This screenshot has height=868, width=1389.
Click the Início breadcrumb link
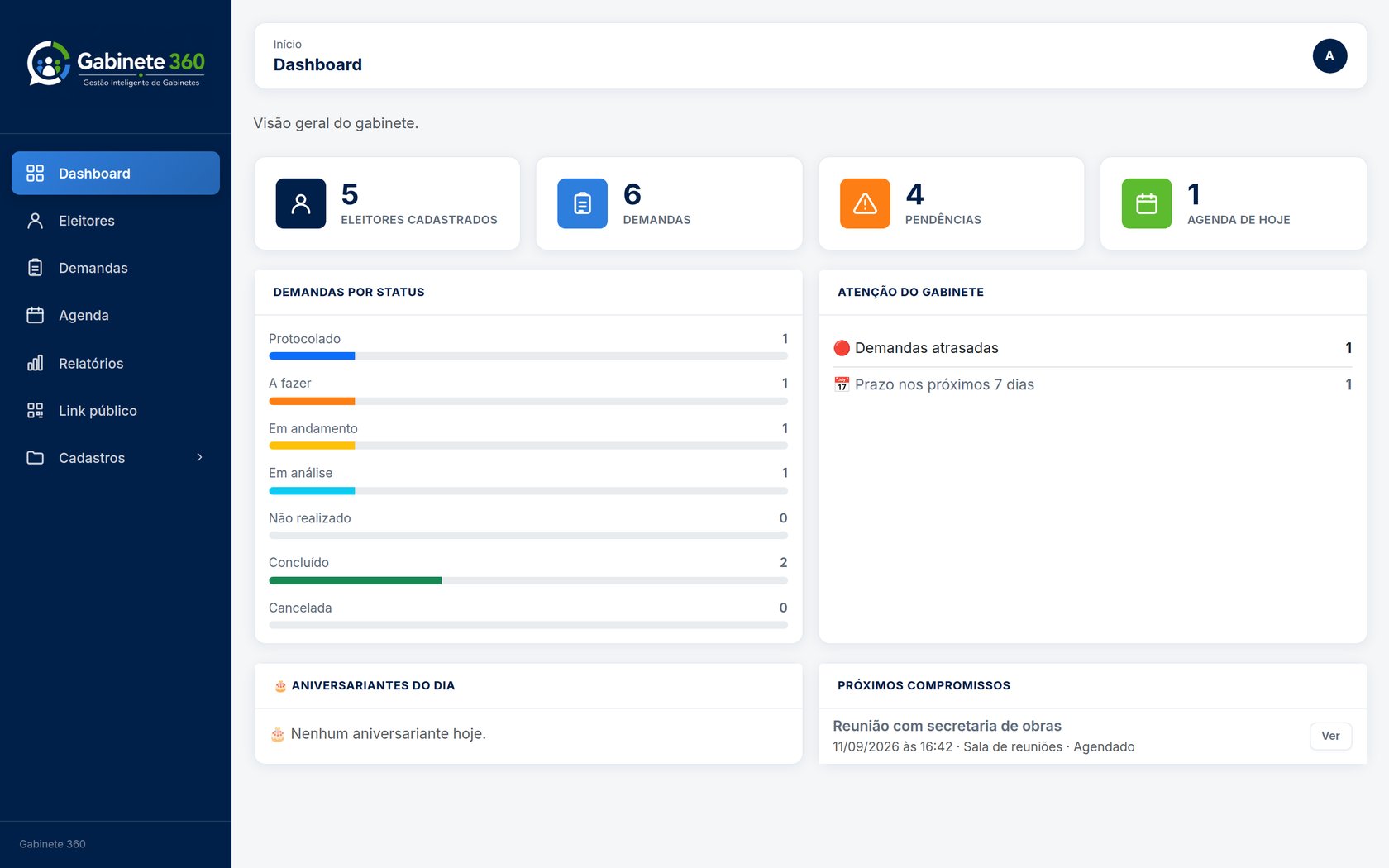point(288,45)
